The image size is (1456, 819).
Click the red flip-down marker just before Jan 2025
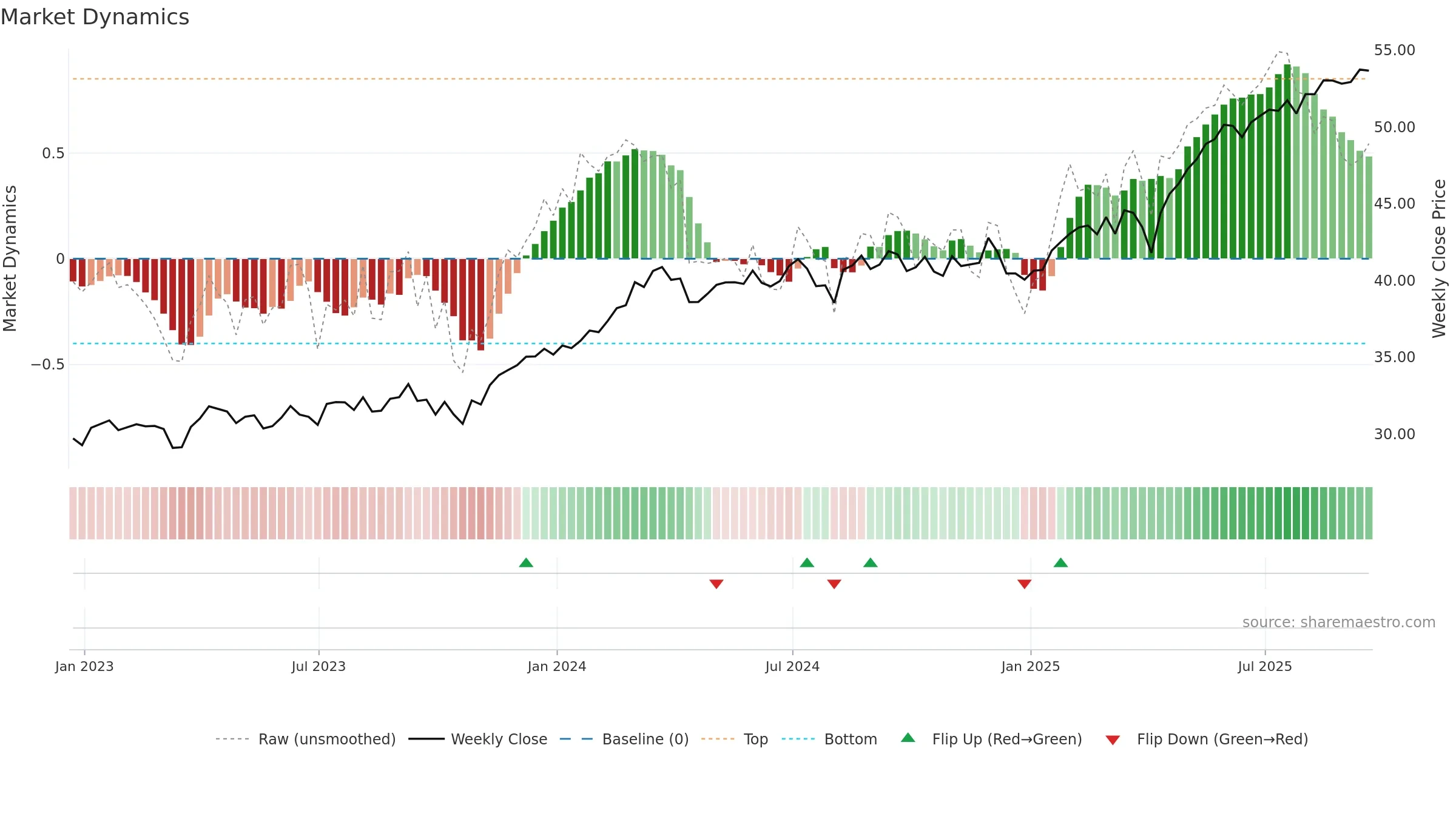pos(1025,584)
